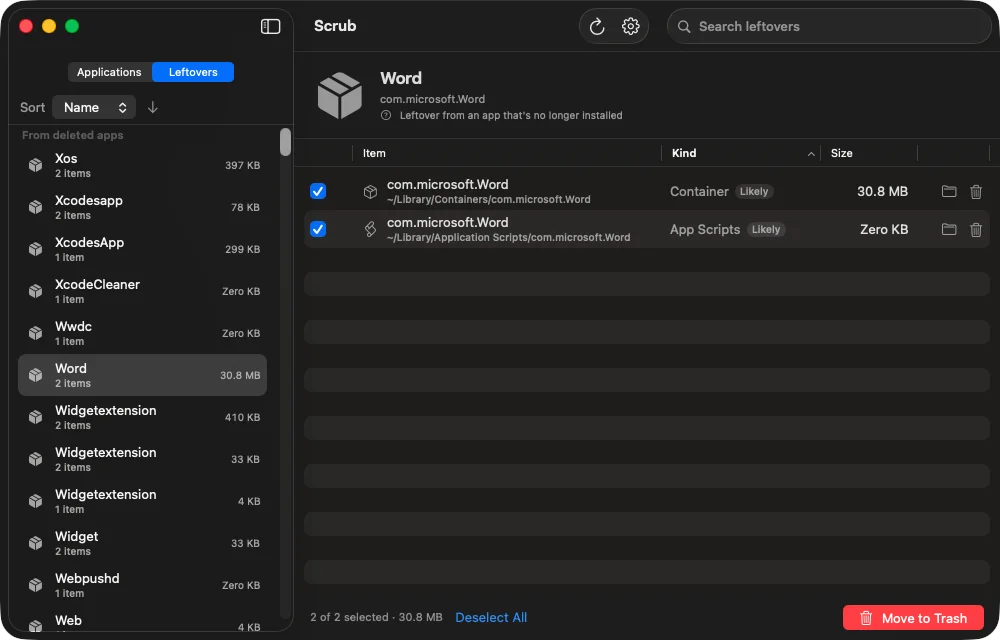Select the Widget 33 KB entry

click(143, 543)
